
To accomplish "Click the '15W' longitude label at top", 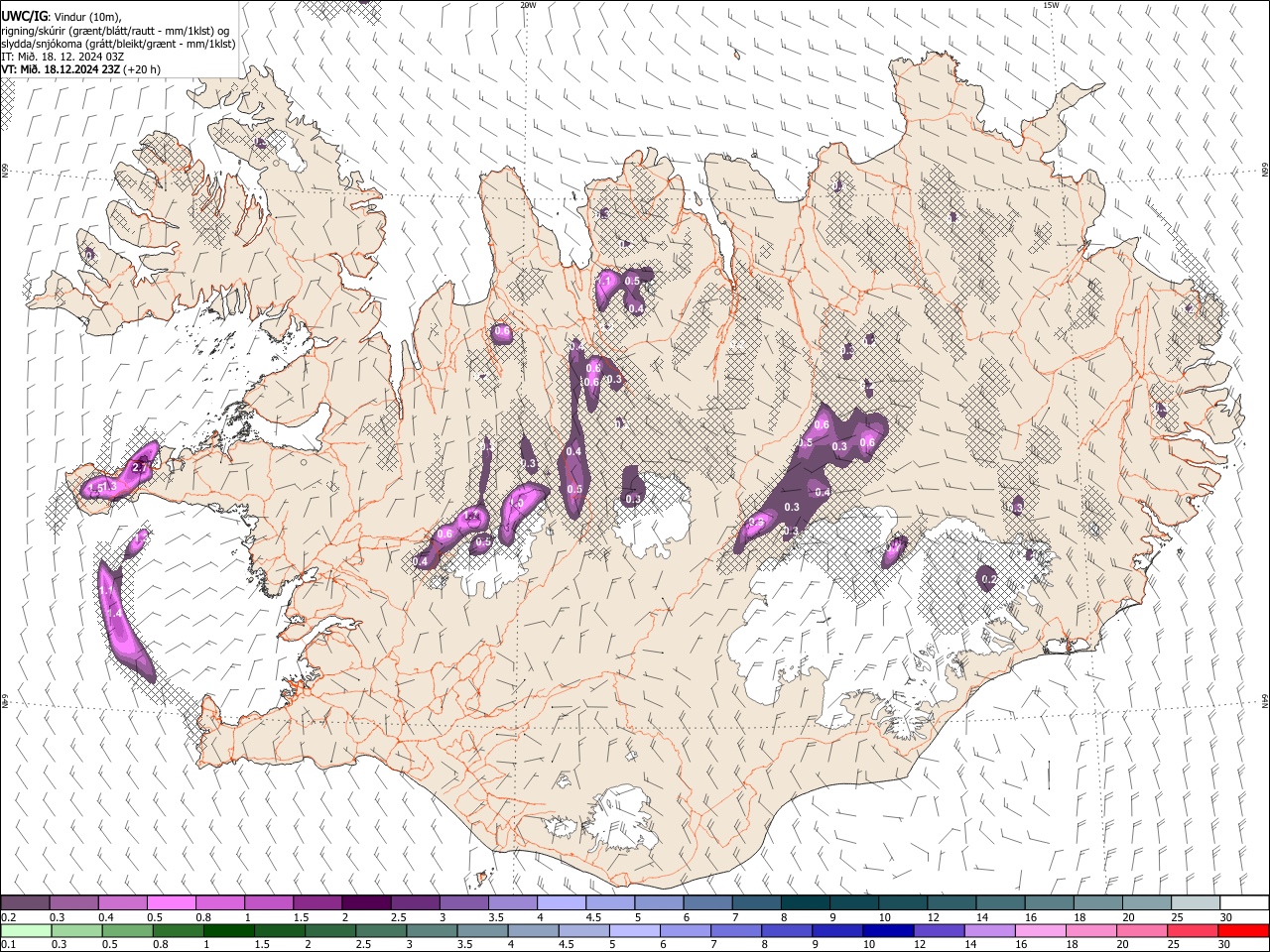I will [x=1051, y=5].
